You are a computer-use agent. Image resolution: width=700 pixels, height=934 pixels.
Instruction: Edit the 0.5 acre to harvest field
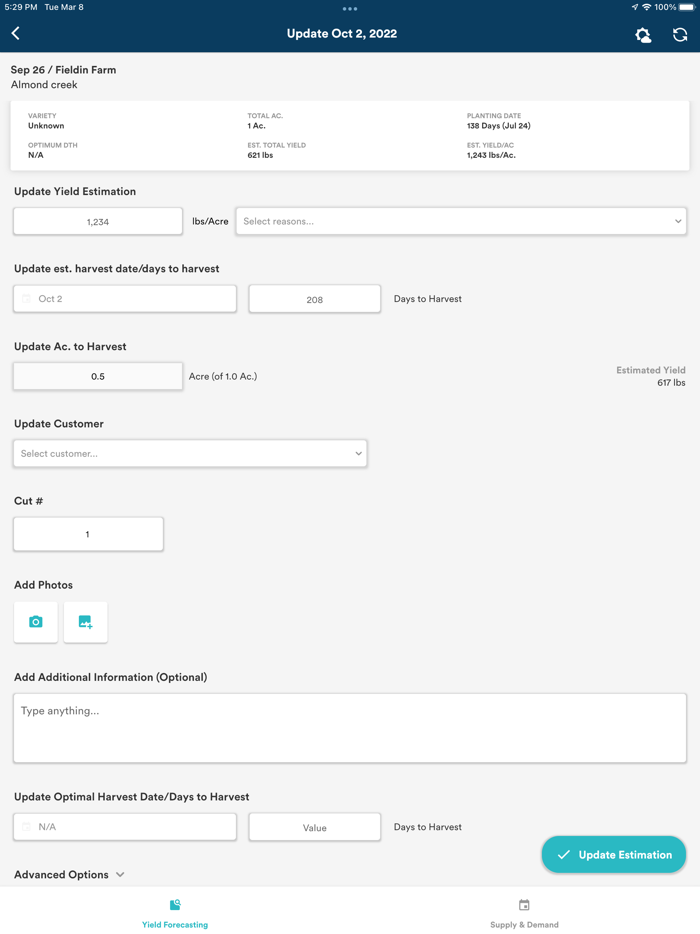[x=98, y=376]
